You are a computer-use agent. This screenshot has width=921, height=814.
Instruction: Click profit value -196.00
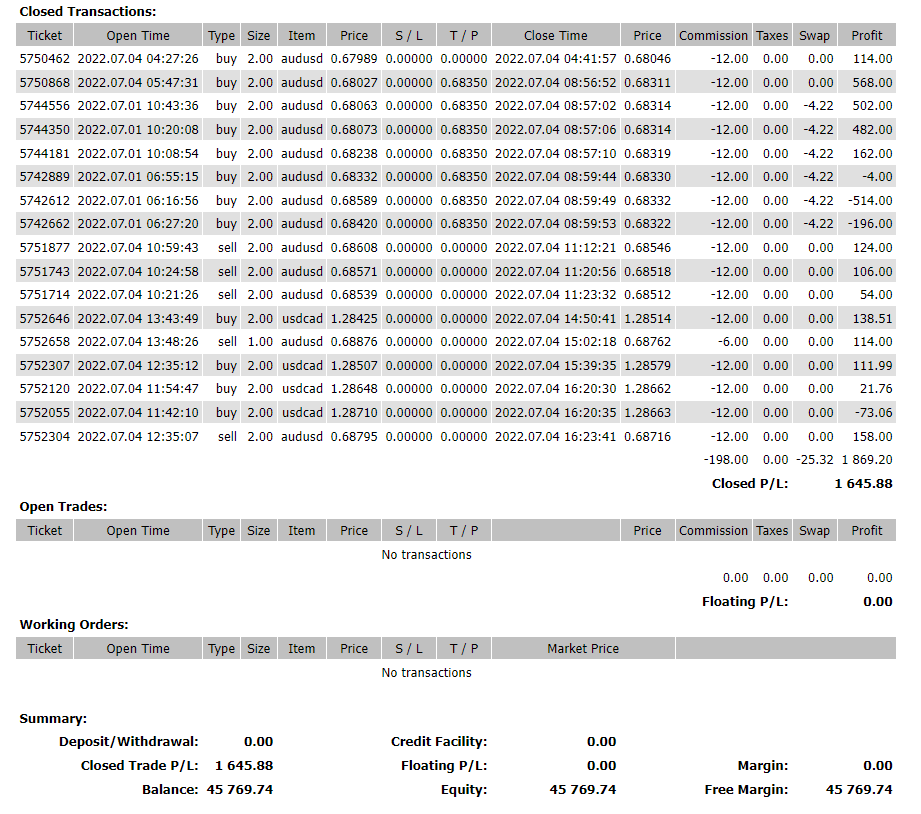tap(870, 224)
